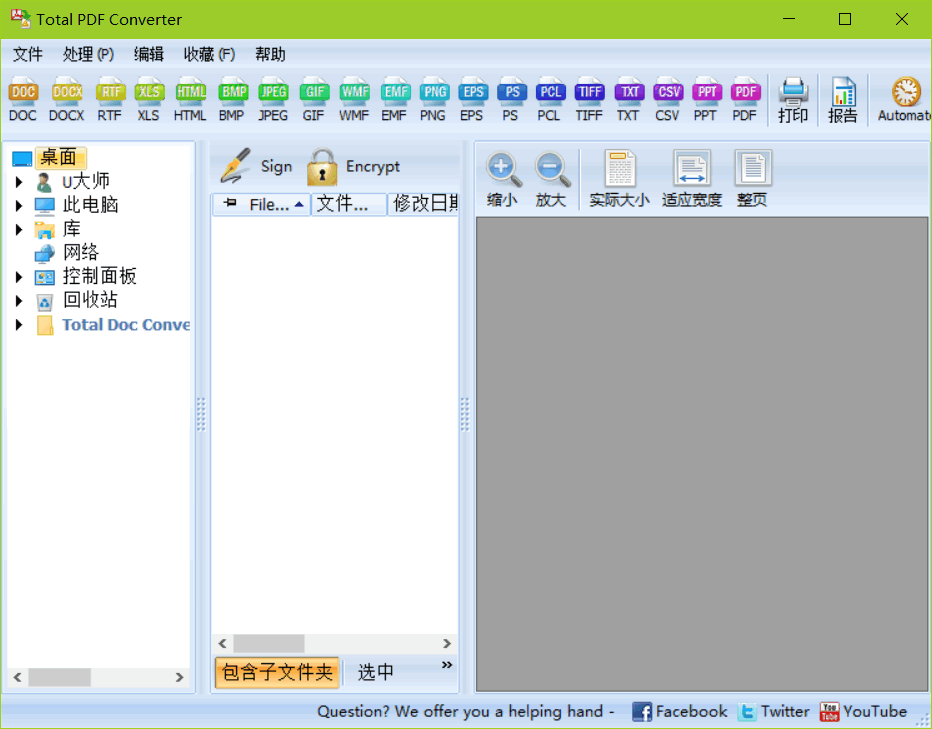Choose PCL conversion icon
Viewport: 932px width, 729px height.
coord(550,99)
